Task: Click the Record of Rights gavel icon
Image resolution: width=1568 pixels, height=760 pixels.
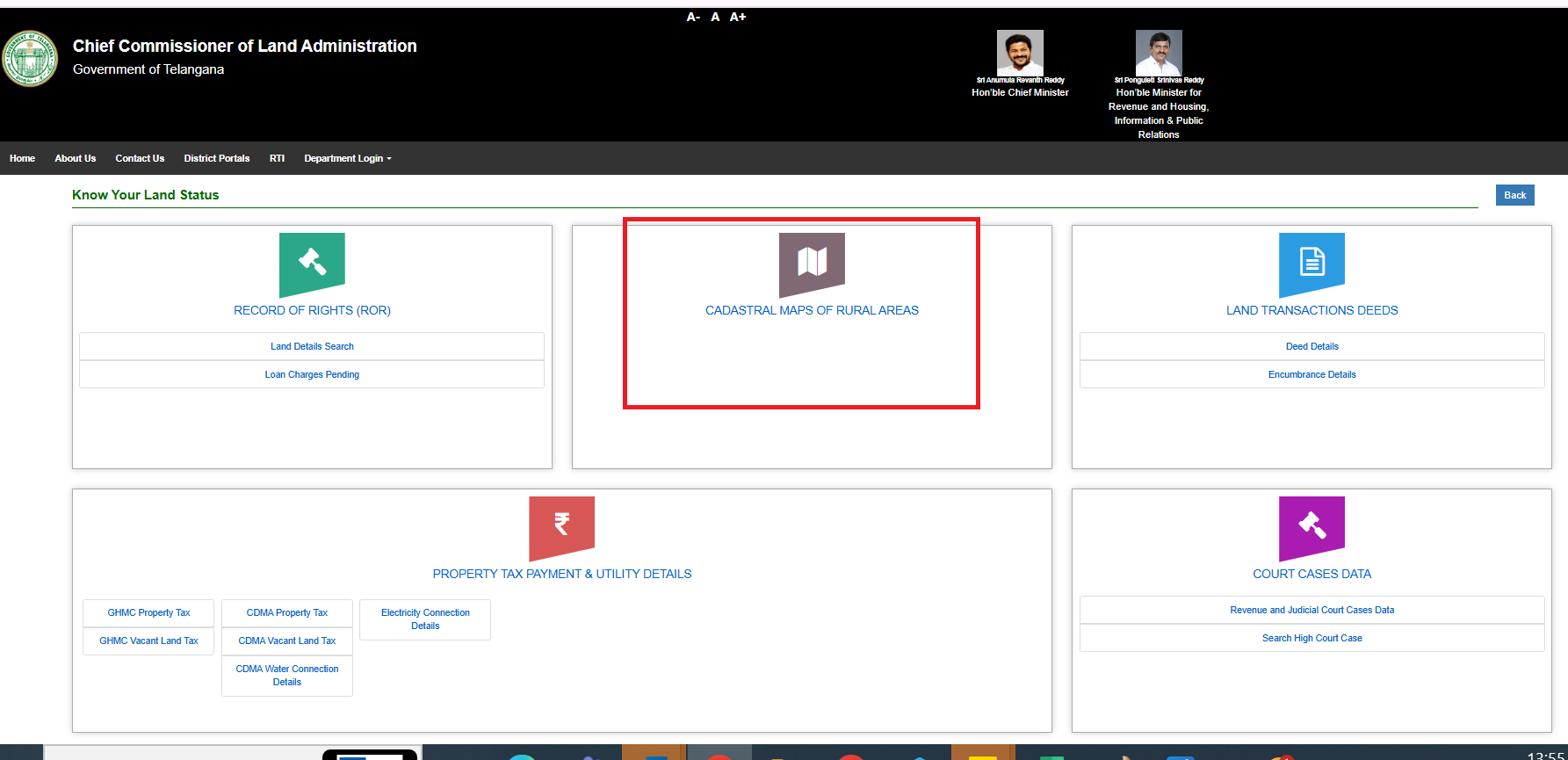Action: (312, 264)
